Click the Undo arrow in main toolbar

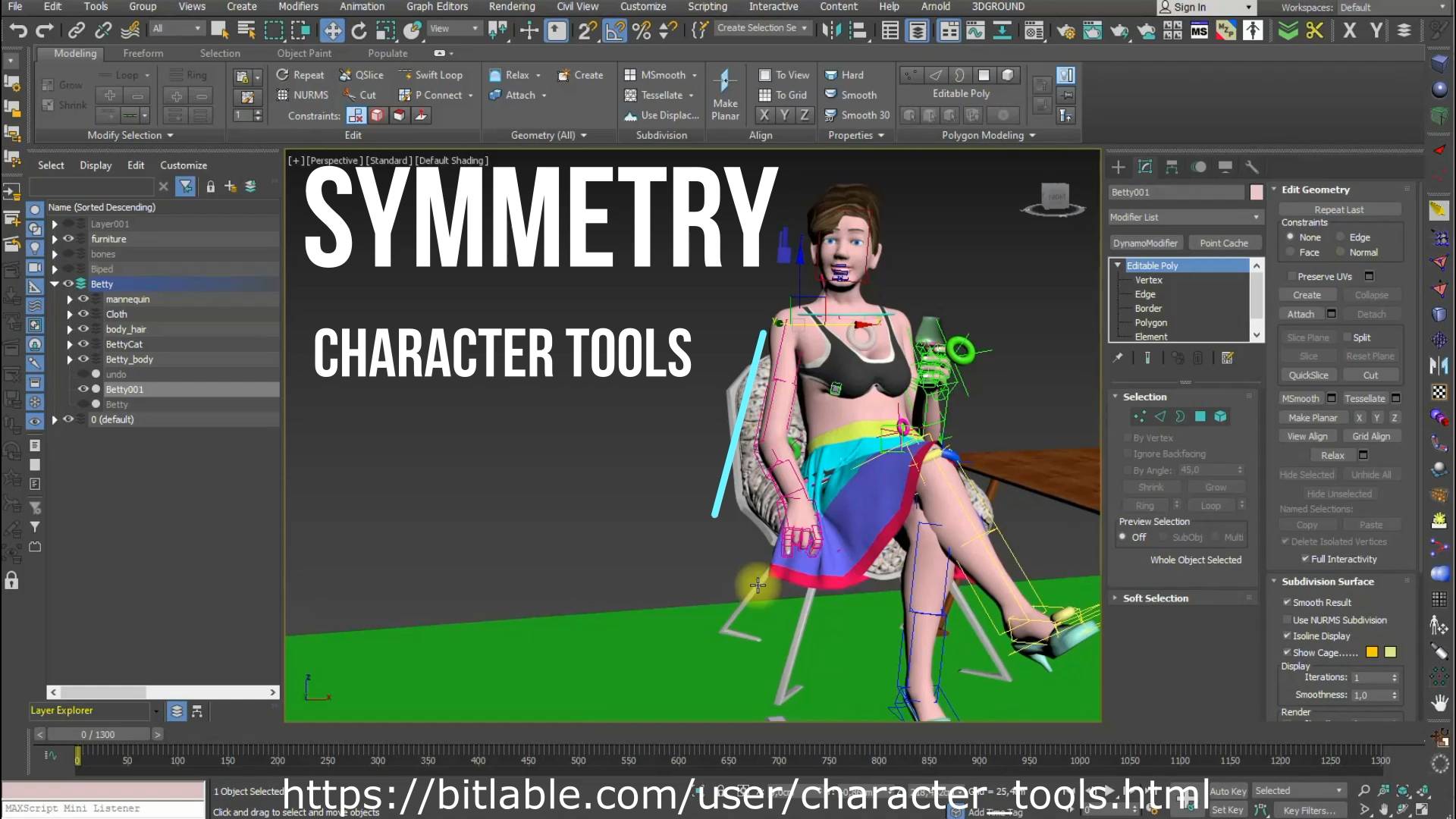pyautogui.click(x=17, y=30)
